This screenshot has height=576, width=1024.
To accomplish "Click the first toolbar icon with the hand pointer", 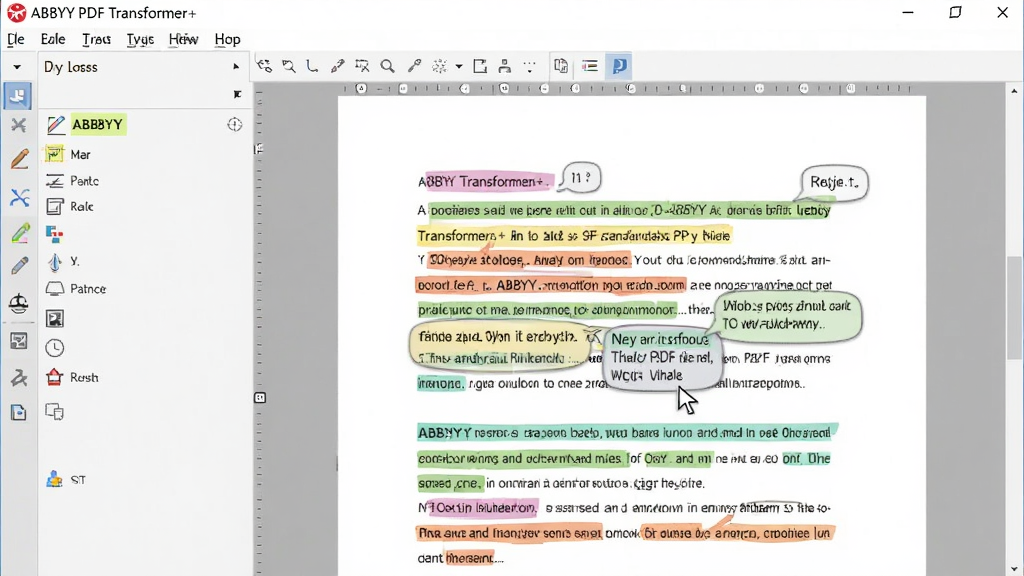I will click(x=264, y=66).
